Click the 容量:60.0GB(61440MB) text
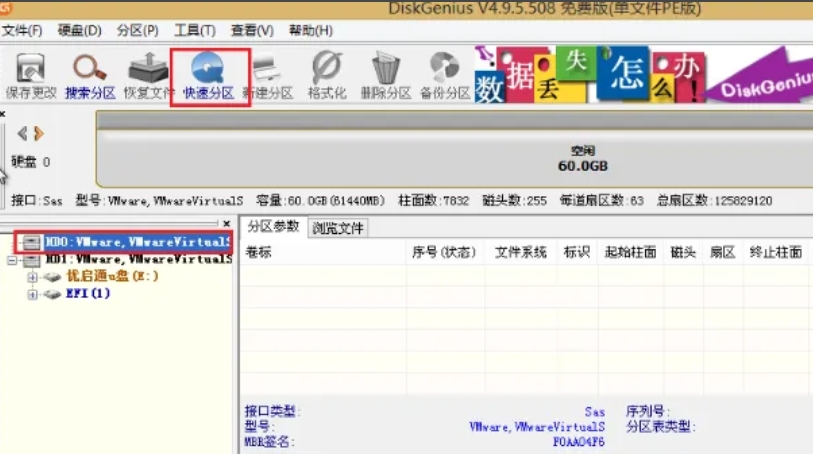Viewport: 813px width, 454px height. tap(320, 201)
